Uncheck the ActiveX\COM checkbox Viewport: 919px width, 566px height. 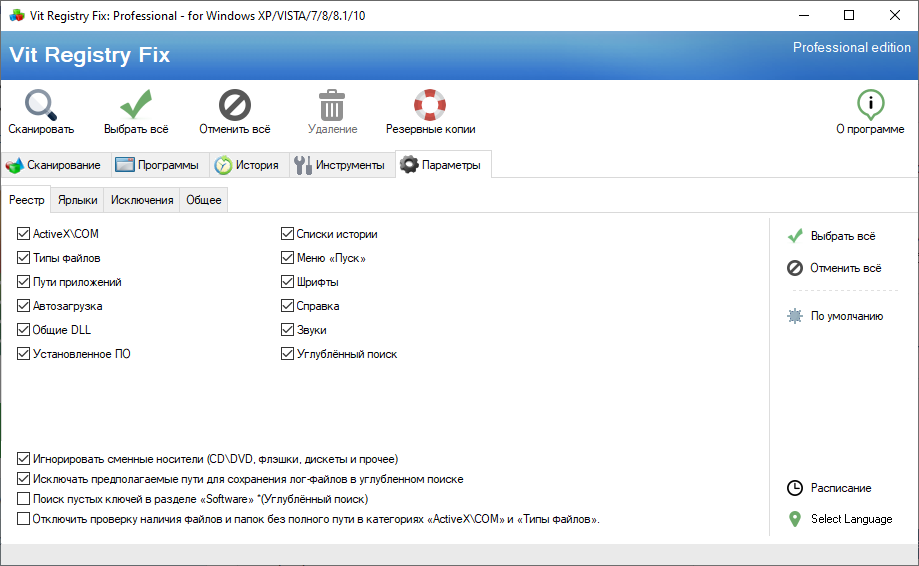click(23, 234)
